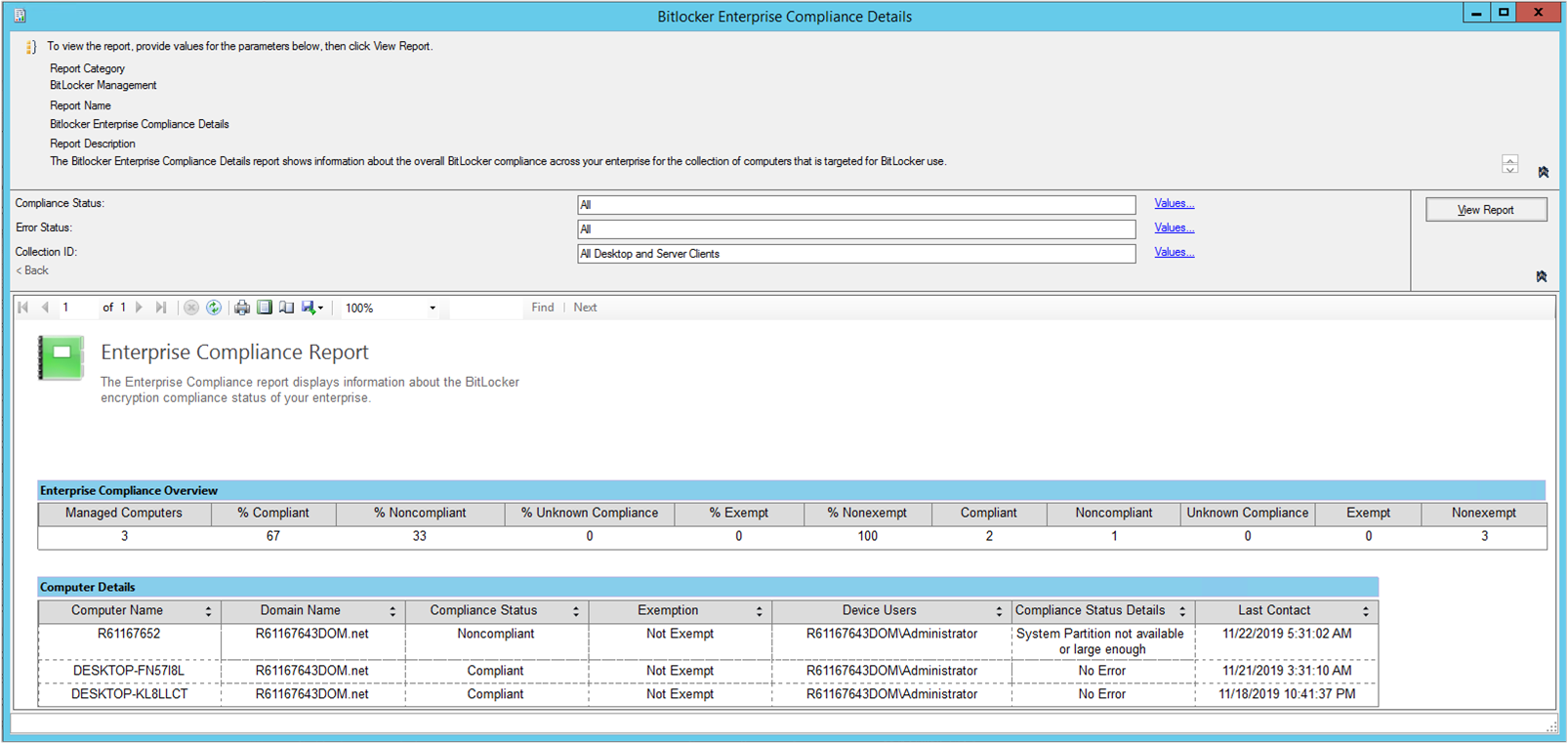Click the View Report button
The image size is (1568, 743).
1485,210
